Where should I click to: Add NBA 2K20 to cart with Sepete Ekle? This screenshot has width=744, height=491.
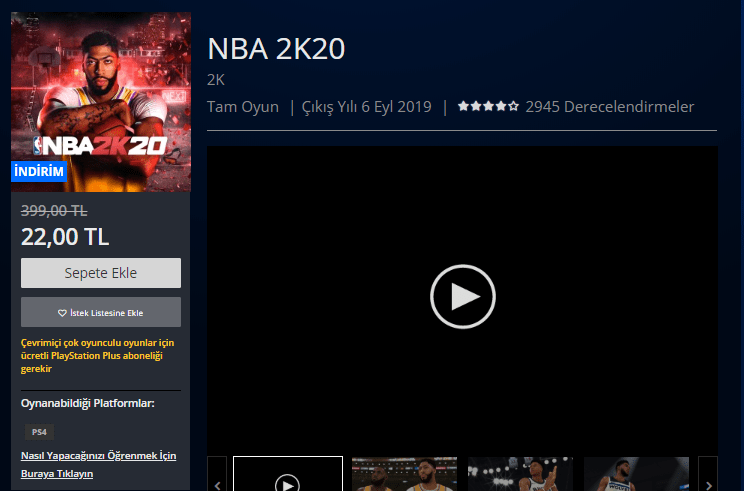(x=101, y=273)
